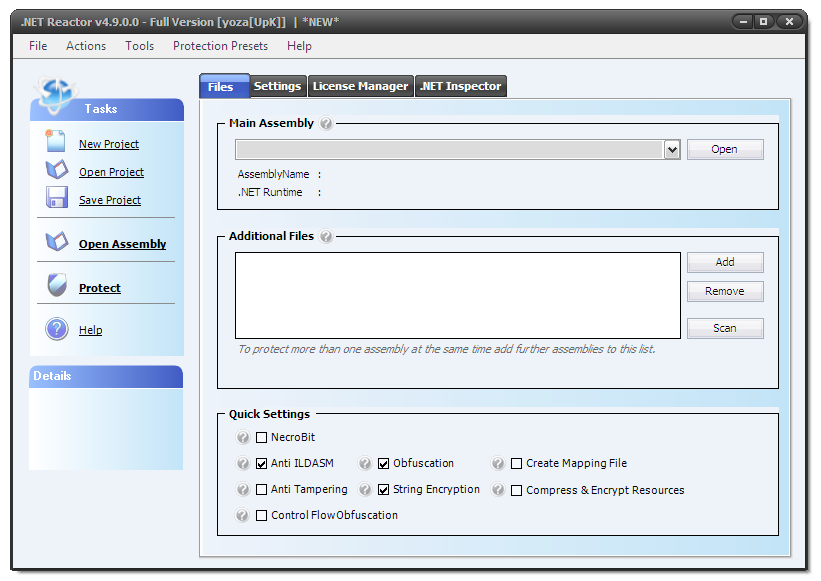Open the Protection Presets menu

(x=220, y=46)
